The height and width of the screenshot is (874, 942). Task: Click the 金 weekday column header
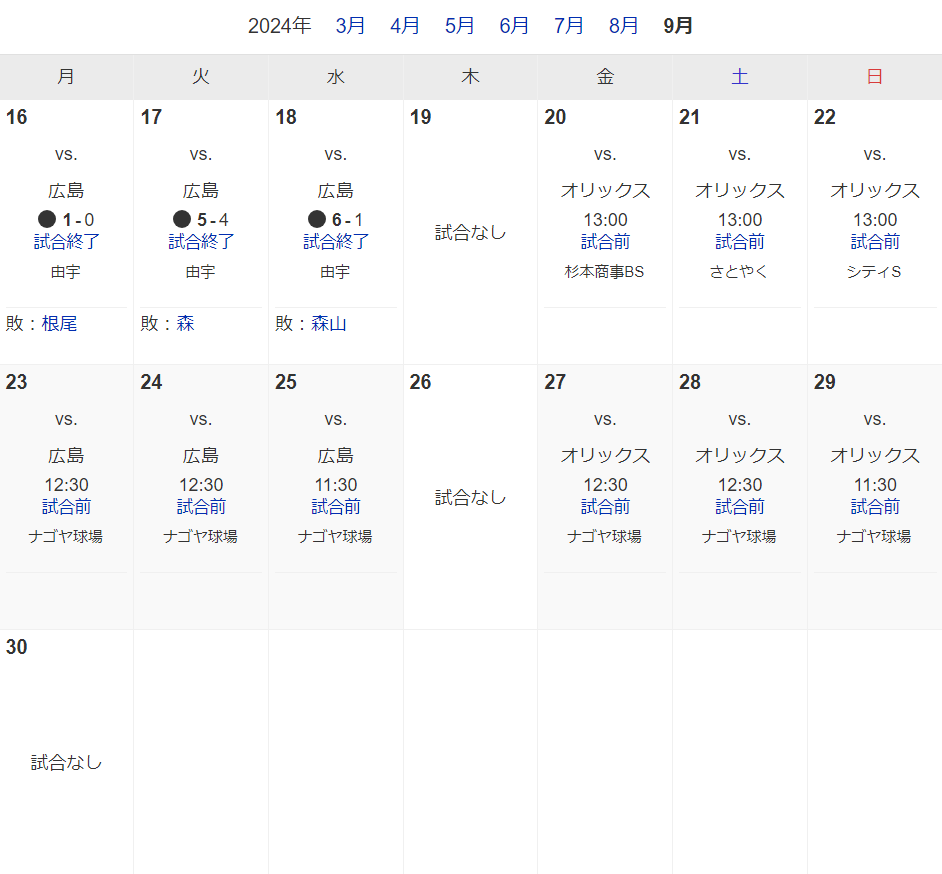pos(605,77)
